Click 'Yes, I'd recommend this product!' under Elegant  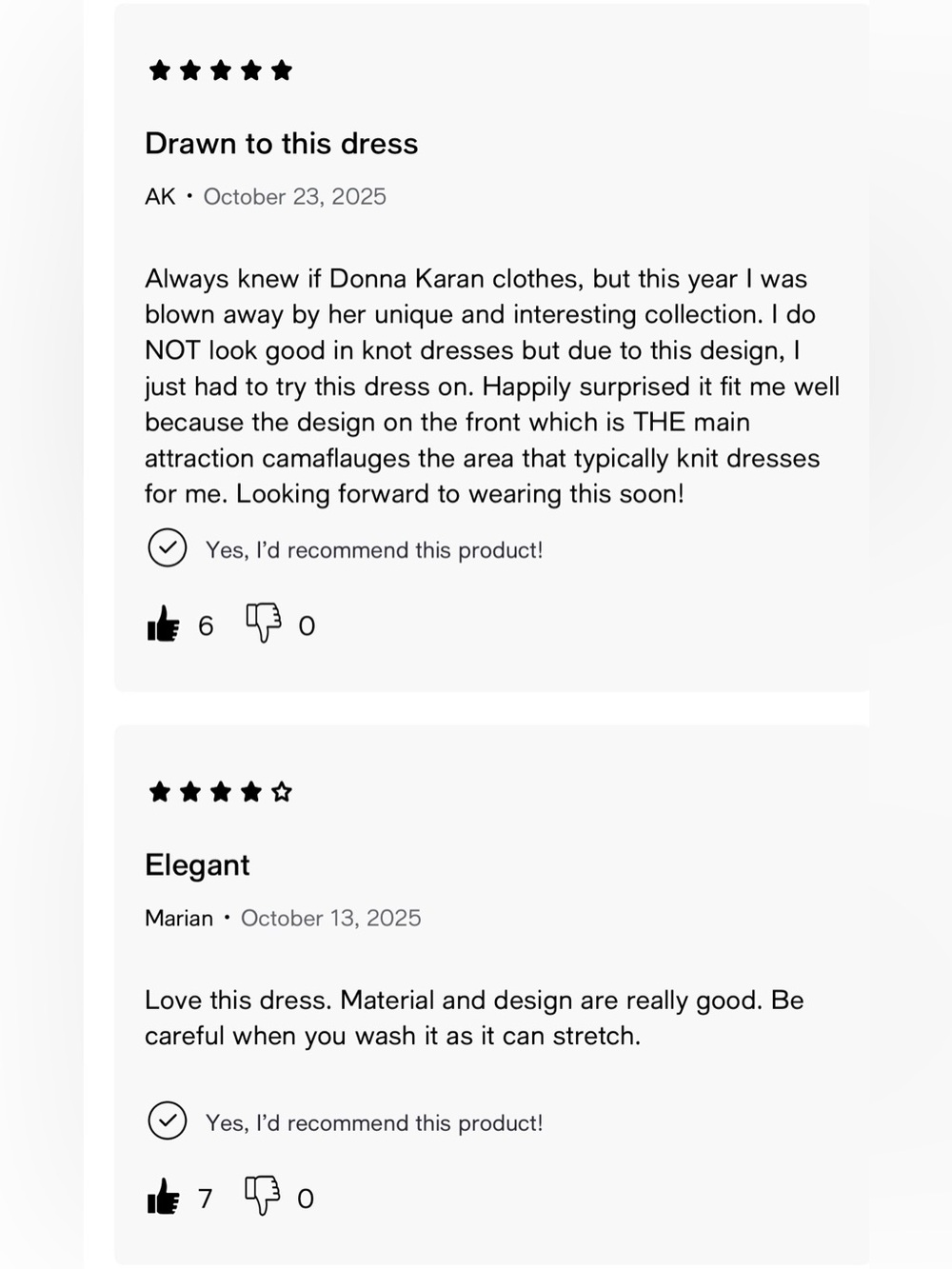click(x=374, y=1123)
